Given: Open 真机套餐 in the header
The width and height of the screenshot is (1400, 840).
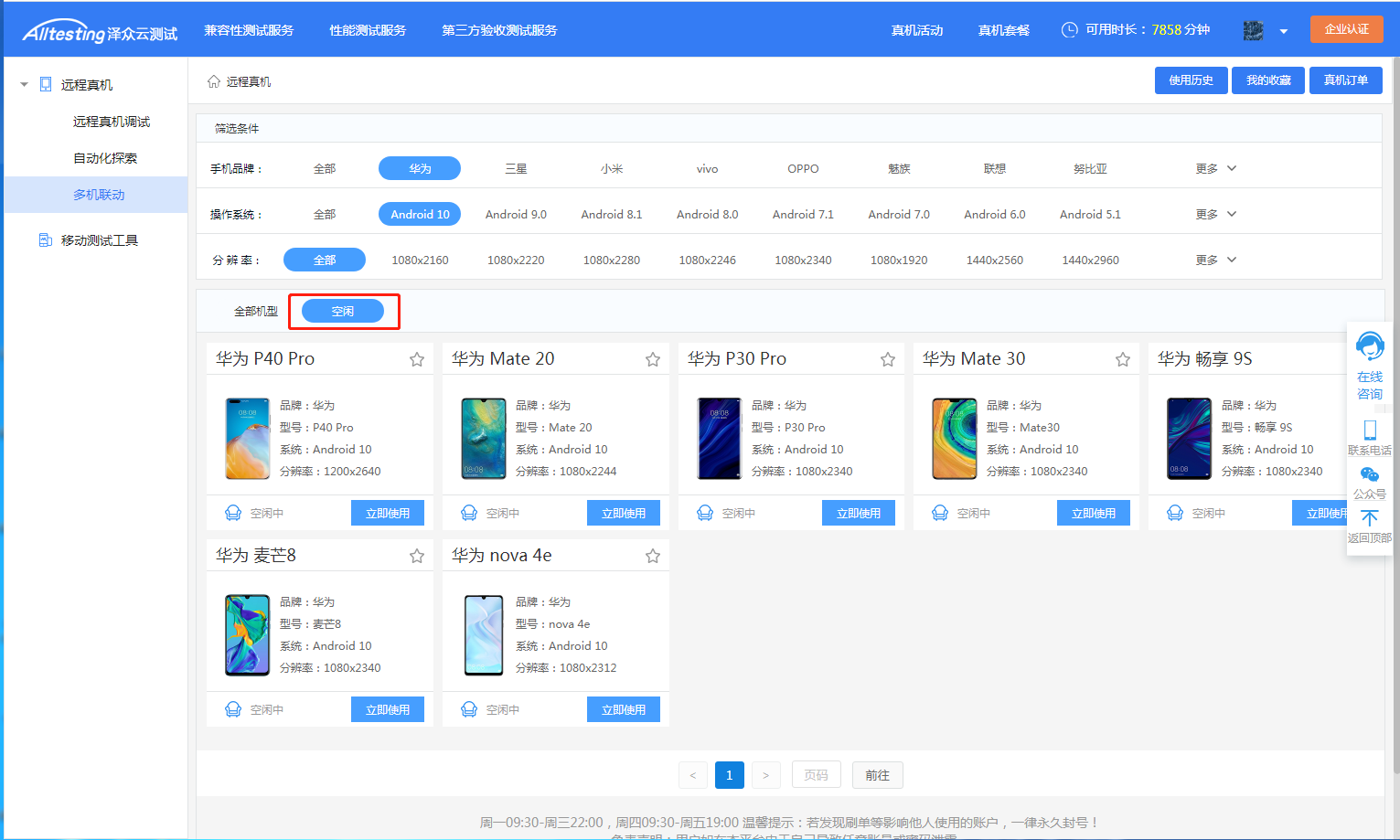Looking at the screenshot, I should [1004, 30].
